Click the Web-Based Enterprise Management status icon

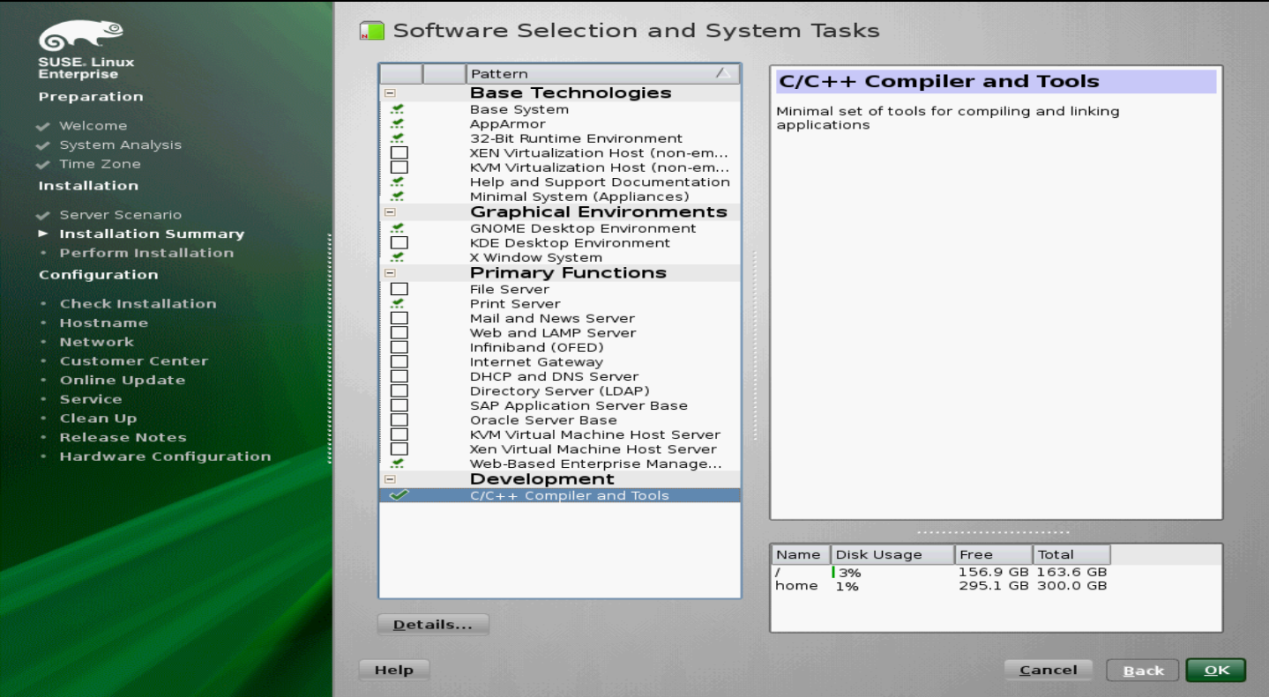(399, 464)
